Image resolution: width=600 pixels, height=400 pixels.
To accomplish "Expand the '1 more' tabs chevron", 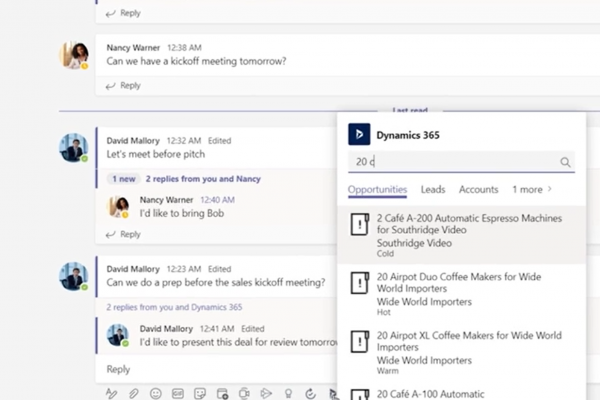I will (x=549, y=189).
